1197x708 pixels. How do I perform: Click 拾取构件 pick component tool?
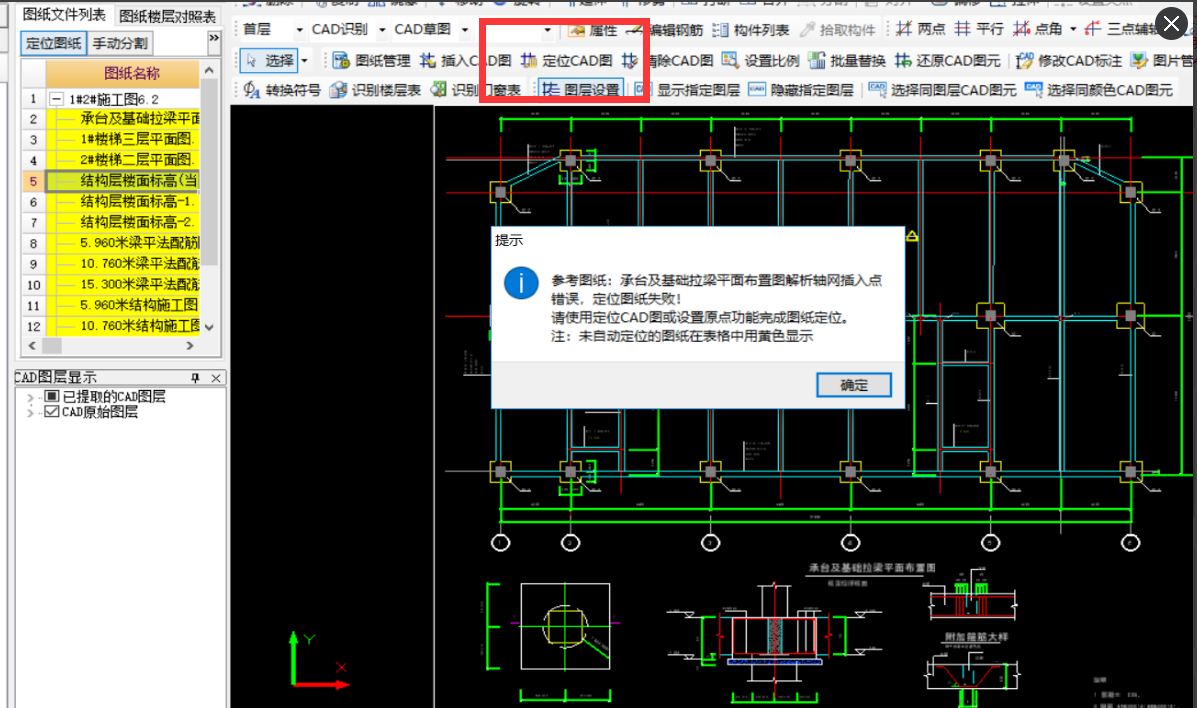[x=837, y=30]
